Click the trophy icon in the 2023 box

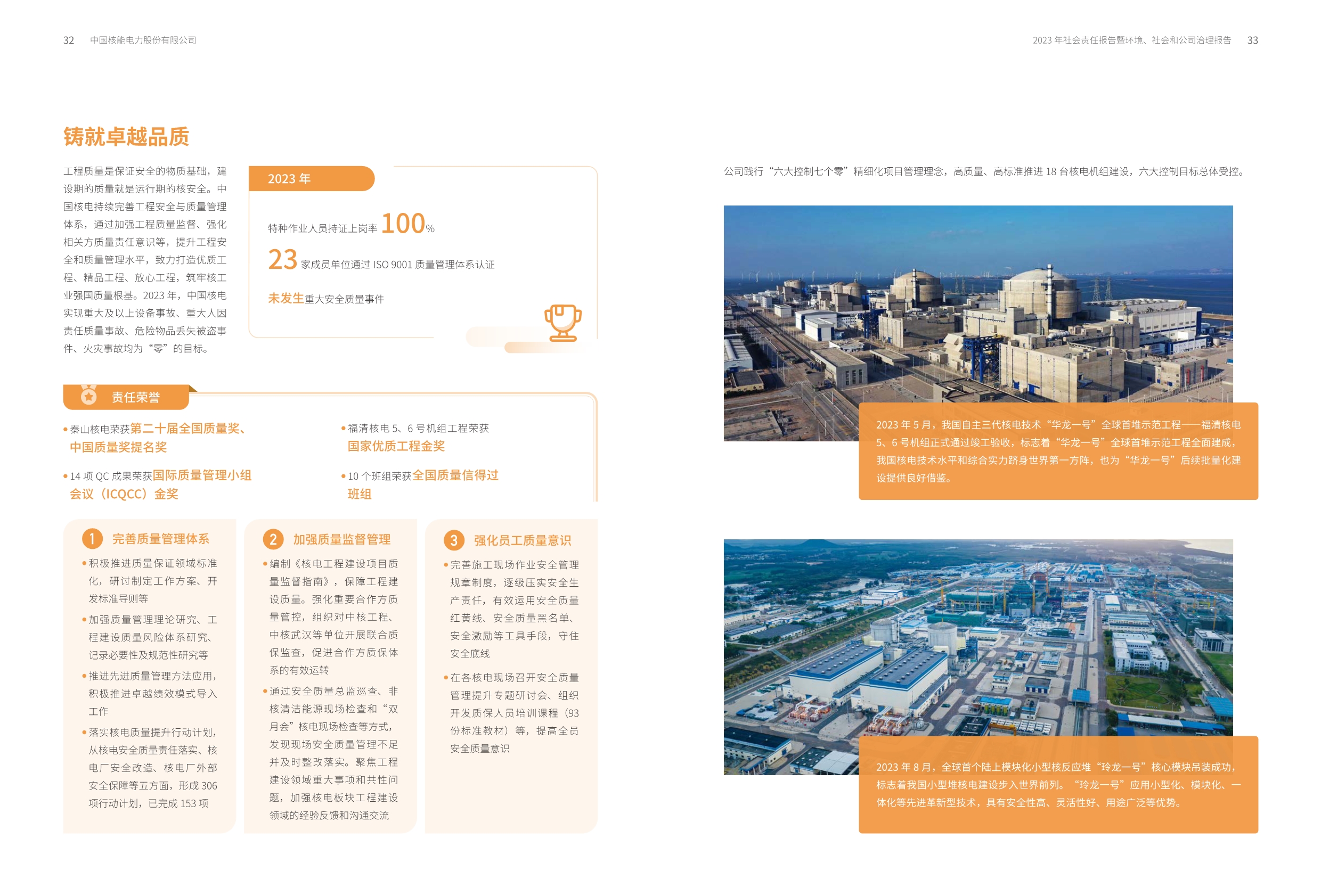click(562, 323)
